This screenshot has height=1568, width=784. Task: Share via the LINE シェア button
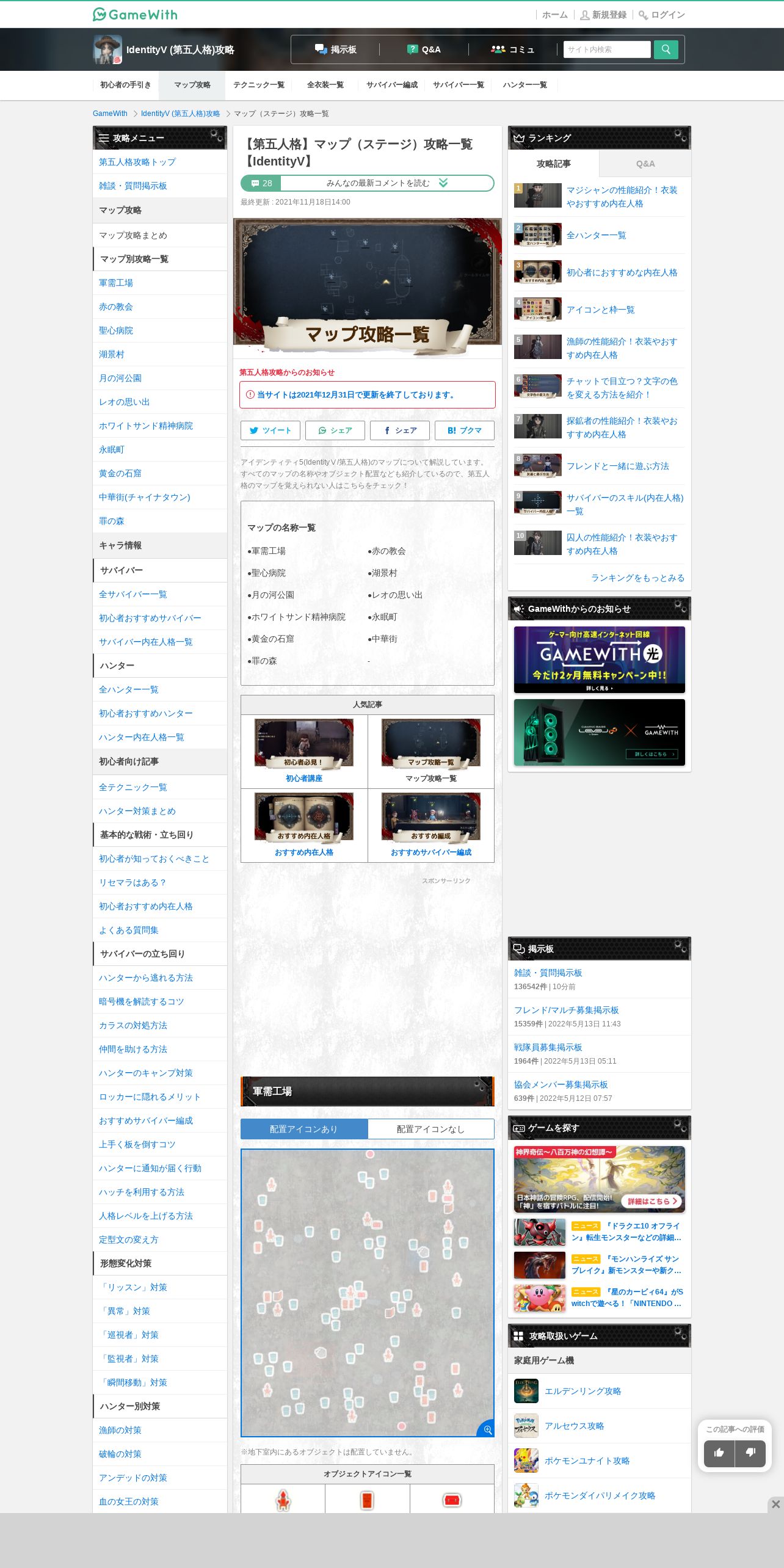335,430
